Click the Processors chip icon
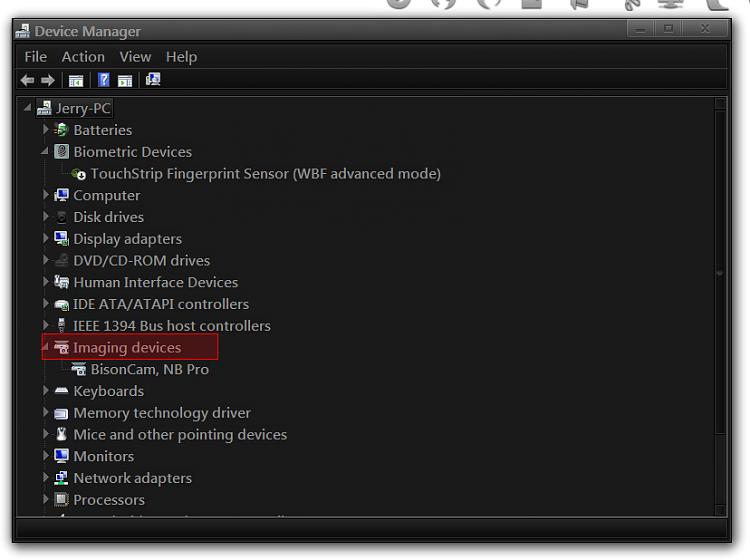Viewport: 750px width, 560px height. (61, 500)
